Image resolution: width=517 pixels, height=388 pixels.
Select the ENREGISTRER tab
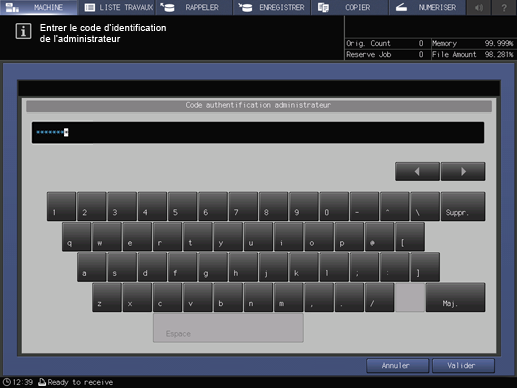click(x=272, y=7)
